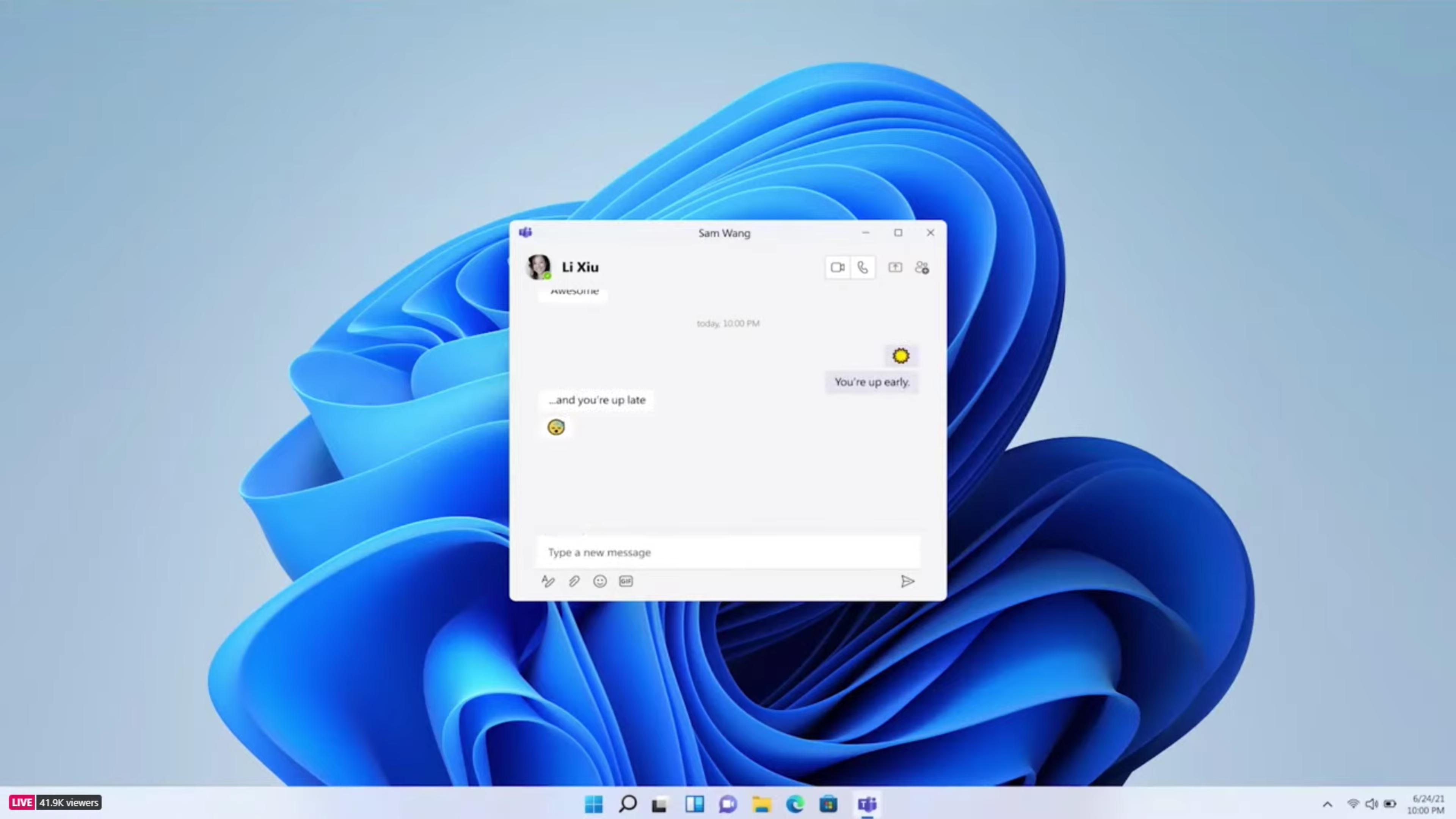Screen dimensions: 1456x819
Task: Open Teams from the taskbar
Action: [x=866, y=804]
